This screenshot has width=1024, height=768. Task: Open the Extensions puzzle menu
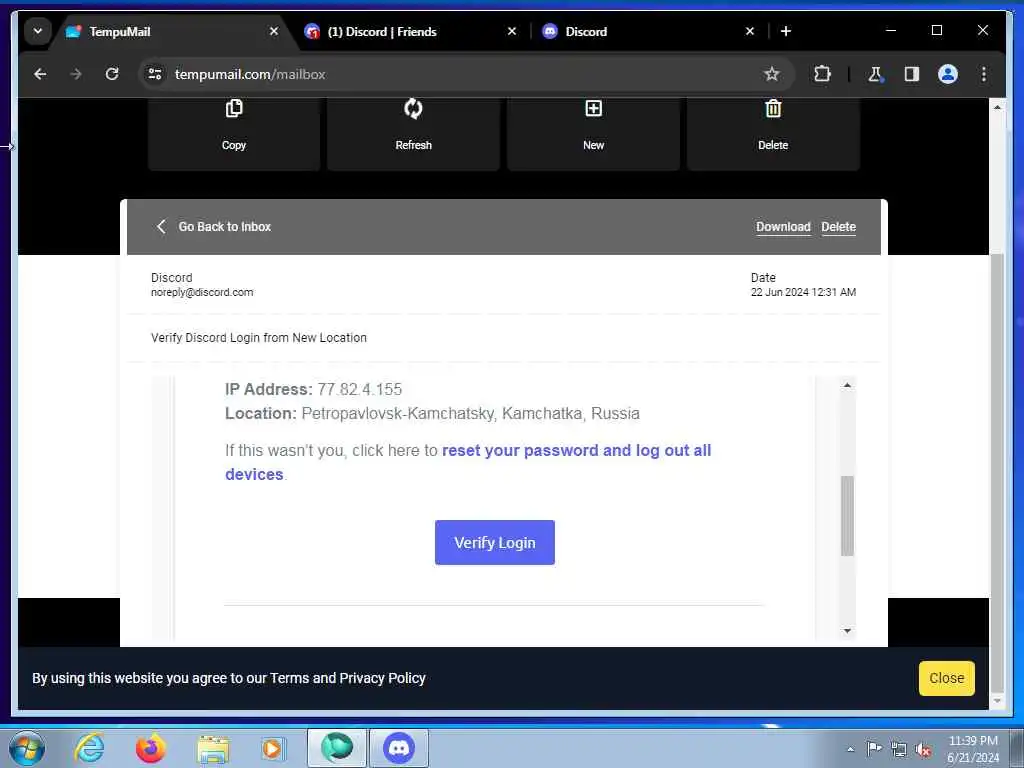[x=822, y=74]
